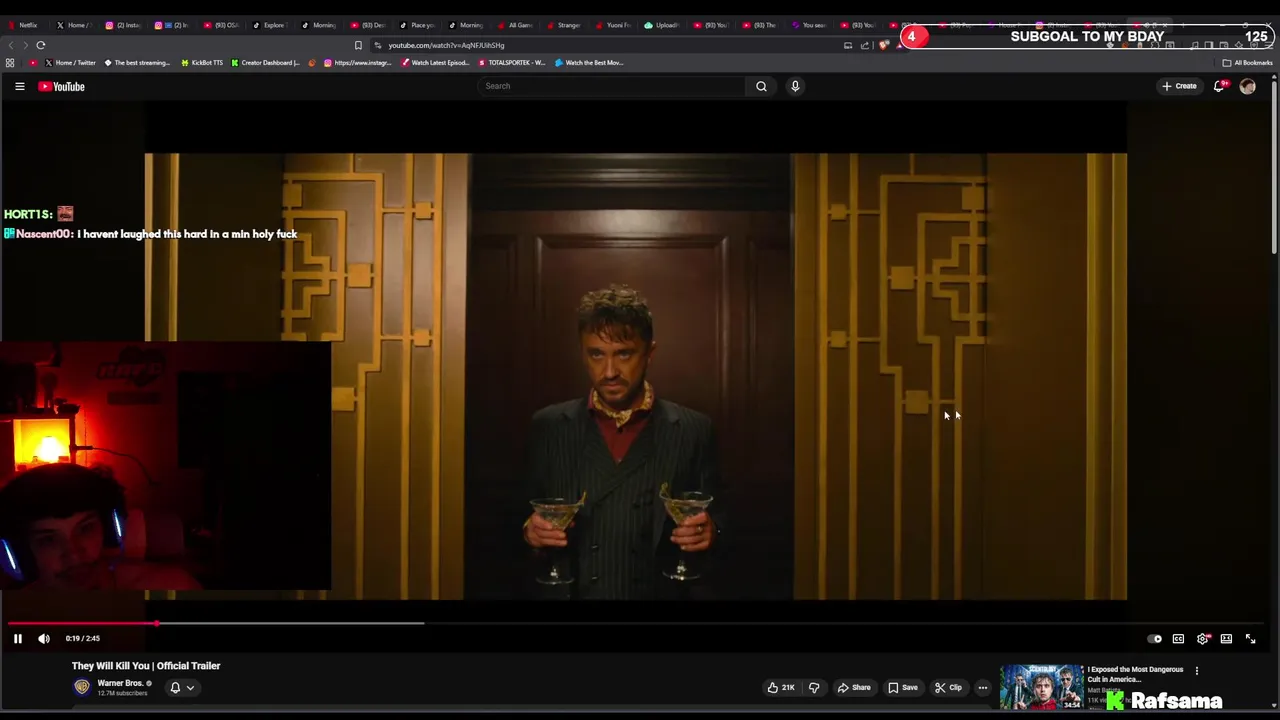Open the Watch the Best Movies bookmark
This screenshot has width=1280, height=720.
[589, 63]
